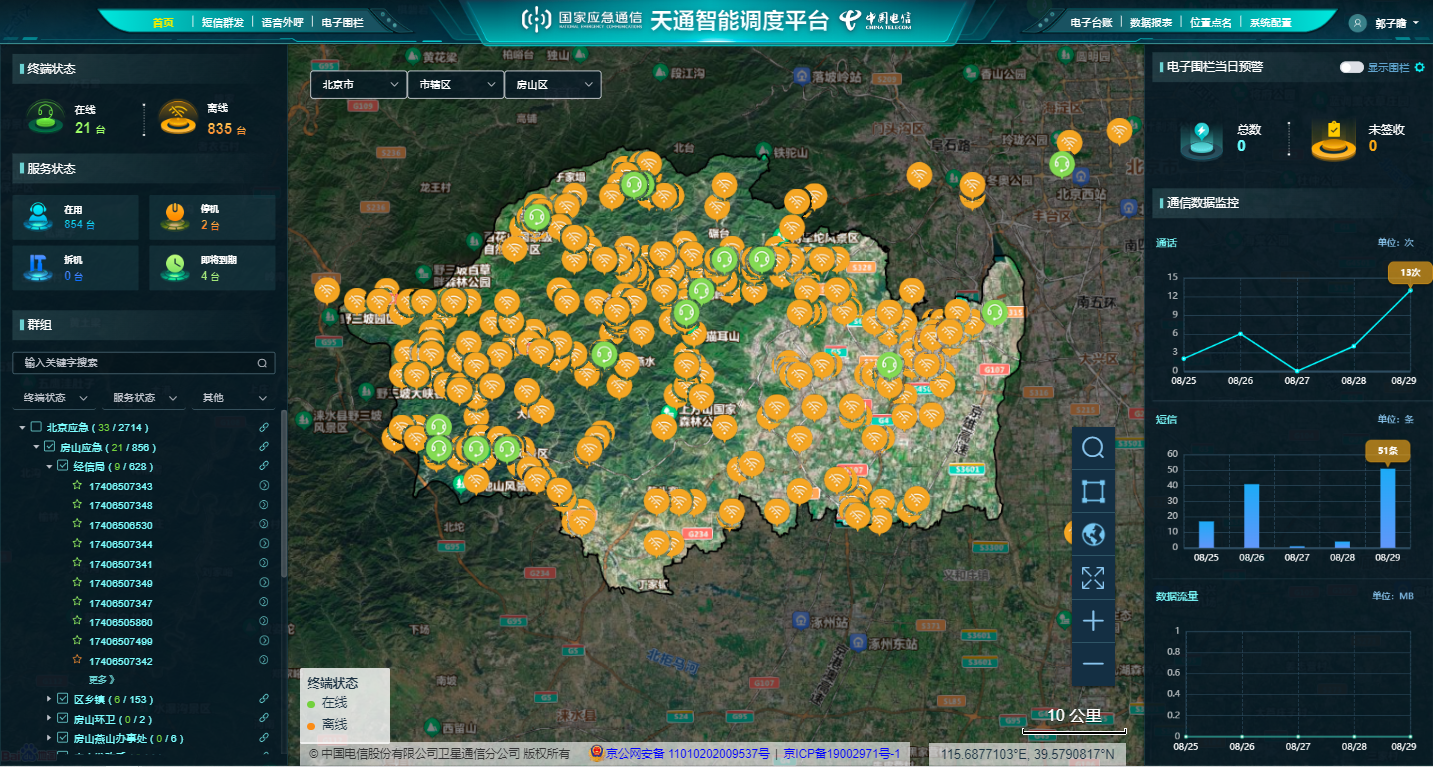Enter fullscreen with the expand-arrows icon

click(x=1093, y=577)
